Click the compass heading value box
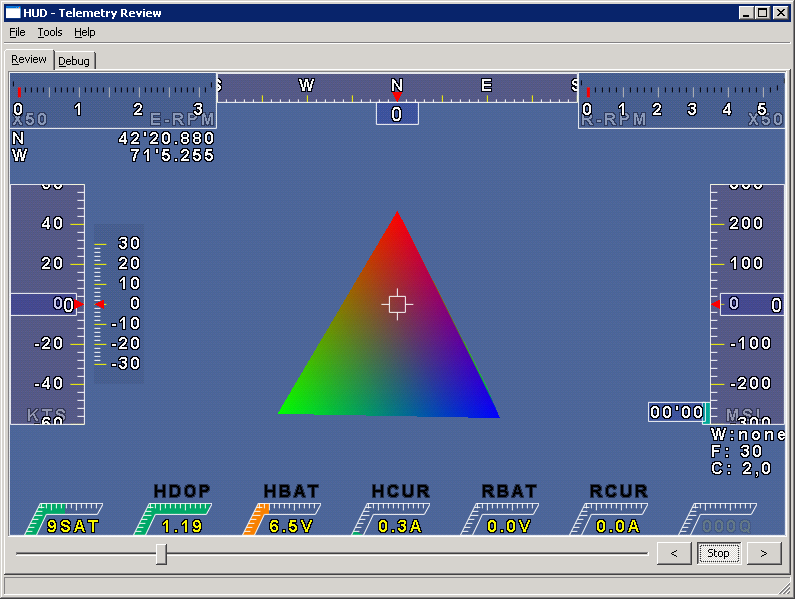Image resolution: width=795 pixels, height=599 pixels. point(397,114)
